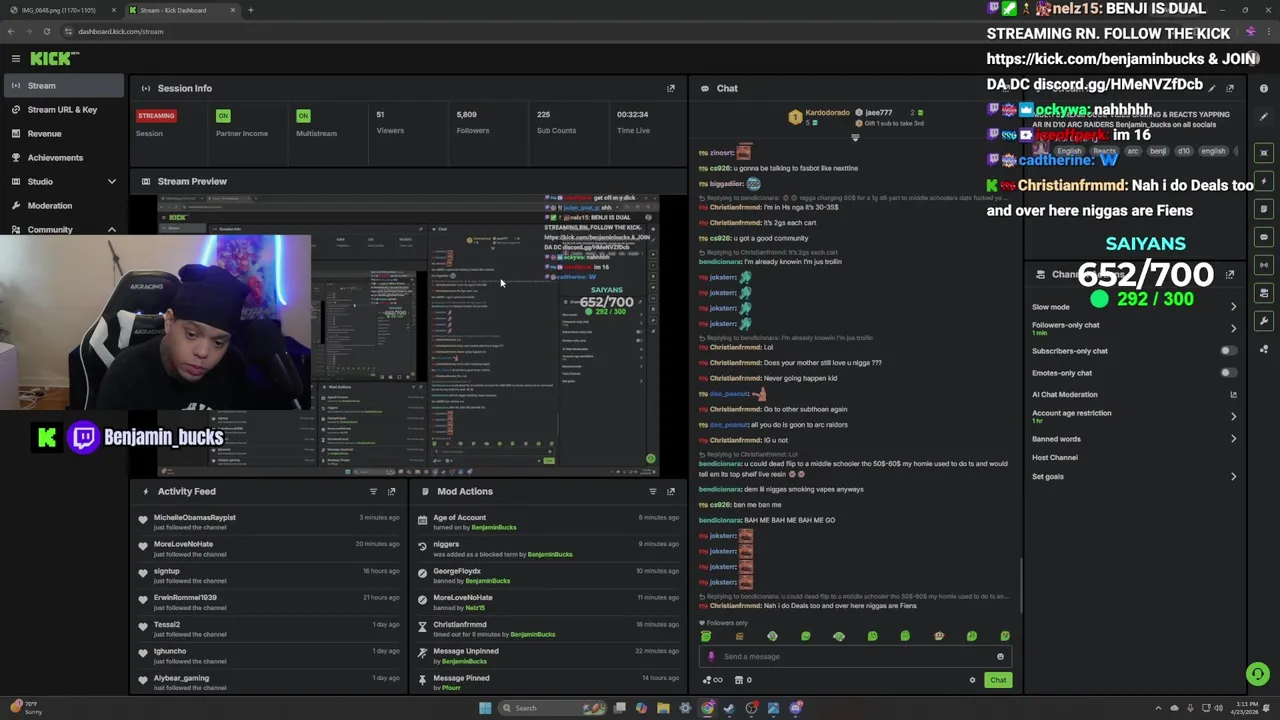Open a new browser tab
The height and width of the screenshot is (720, 1280).
tap(251, 10)
